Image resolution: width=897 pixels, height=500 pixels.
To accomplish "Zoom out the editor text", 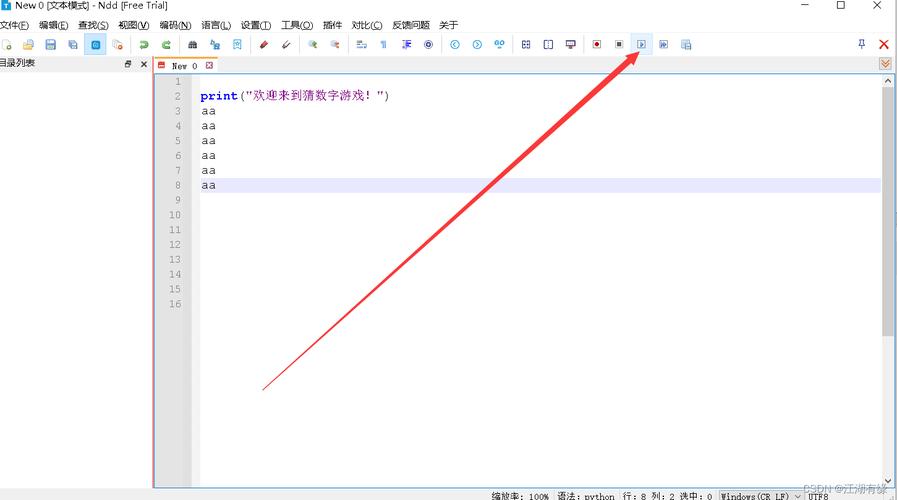I will pos(335,45).
